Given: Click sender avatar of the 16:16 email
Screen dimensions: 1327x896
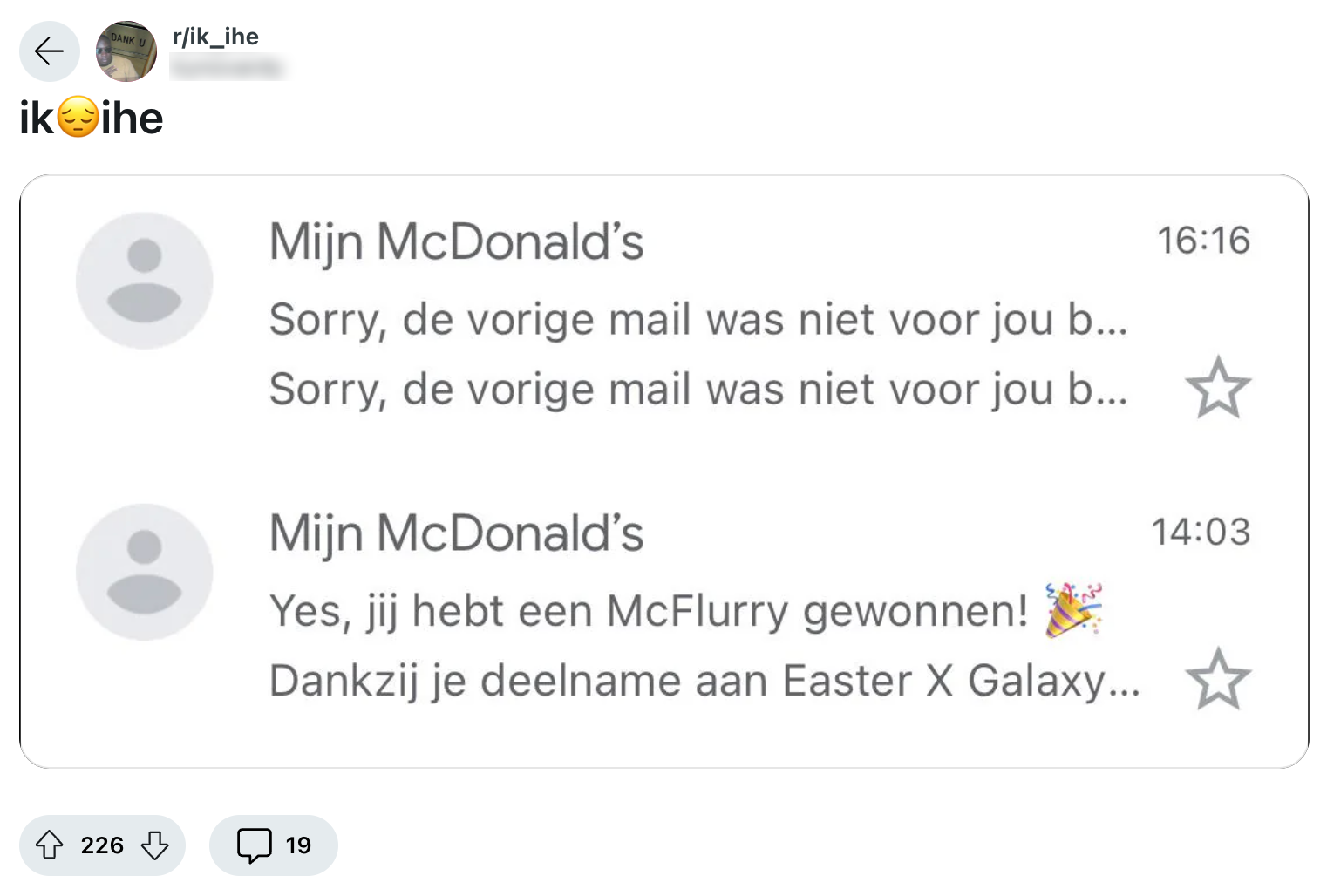Looking at the screenshot, I should pos(145,281).
